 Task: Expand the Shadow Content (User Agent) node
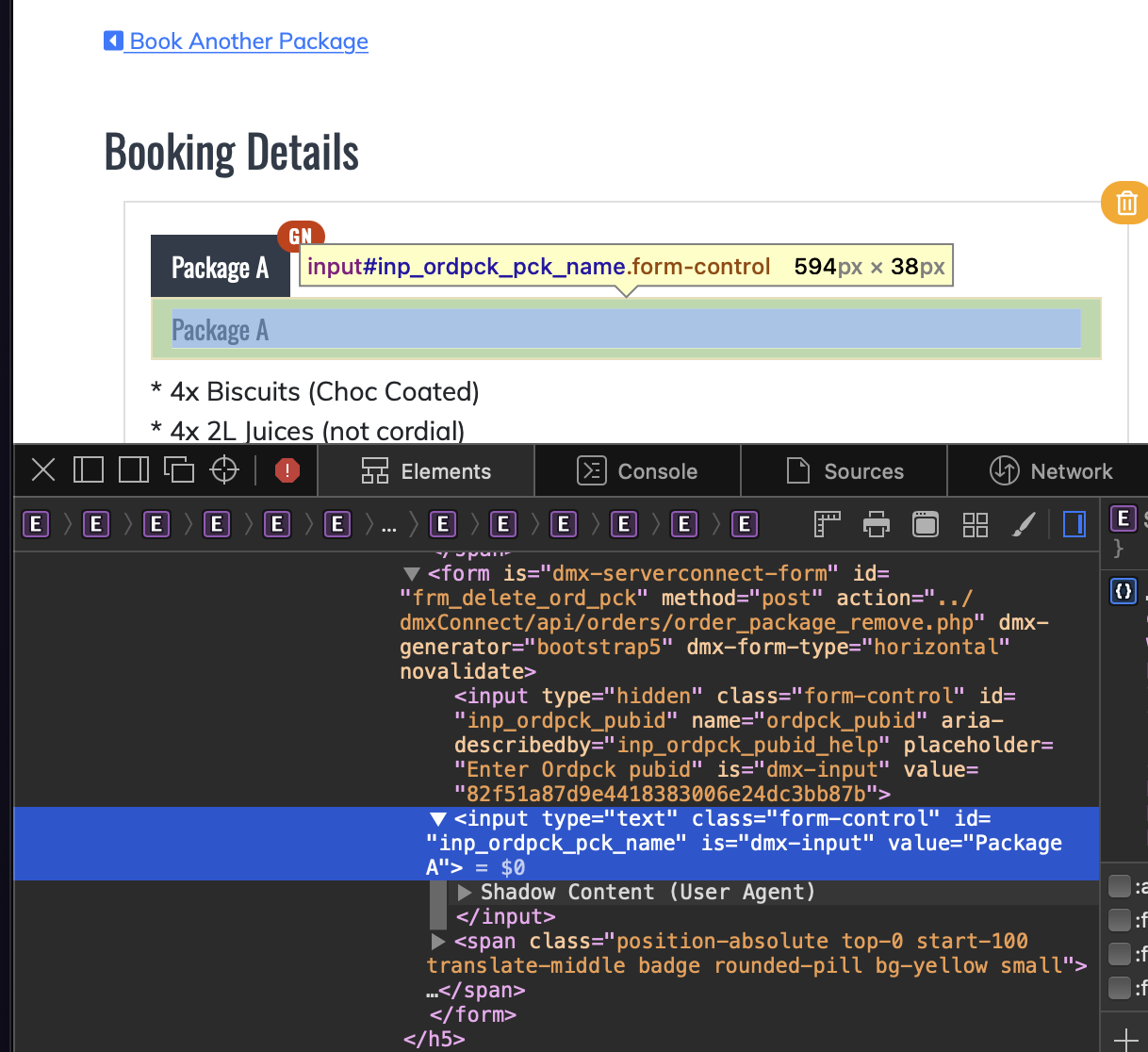465,892
